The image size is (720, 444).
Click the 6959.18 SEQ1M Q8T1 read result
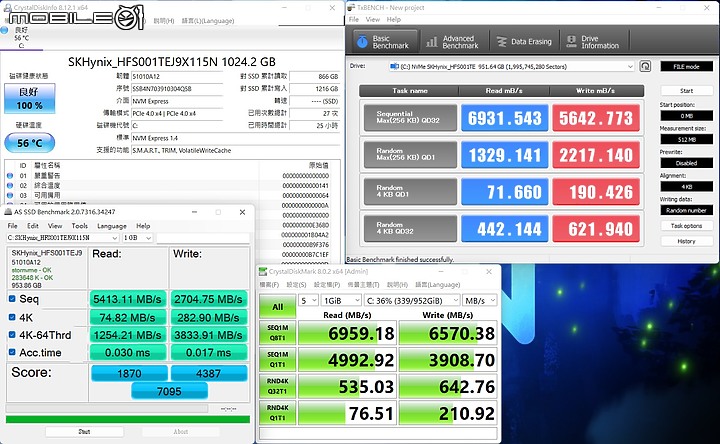click(x=347, y=333)
